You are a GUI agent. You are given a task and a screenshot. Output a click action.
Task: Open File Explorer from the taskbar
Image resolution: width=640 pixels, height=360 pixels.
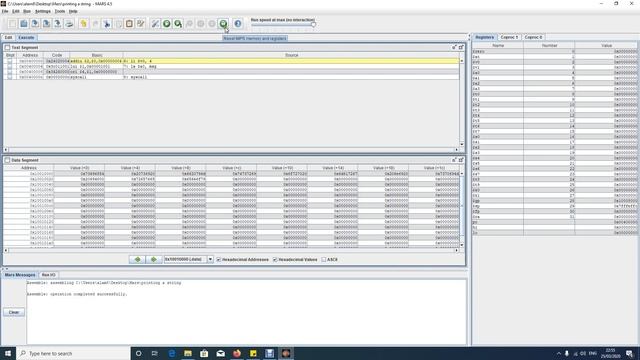coord(188,353)
